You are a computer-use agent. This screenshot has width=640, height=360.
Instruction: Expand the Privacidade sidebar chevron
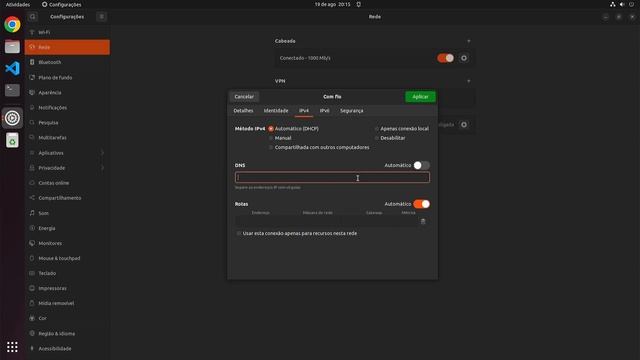point(102,168)
